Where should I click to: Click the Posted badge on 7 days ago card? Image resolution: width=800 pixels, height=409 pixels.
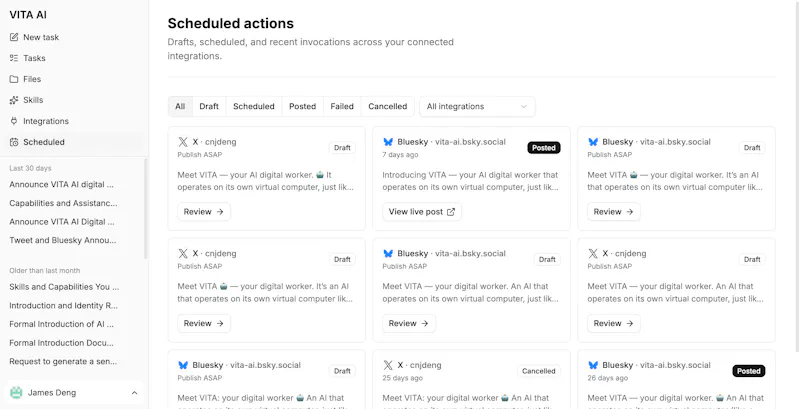coord(544,148)
